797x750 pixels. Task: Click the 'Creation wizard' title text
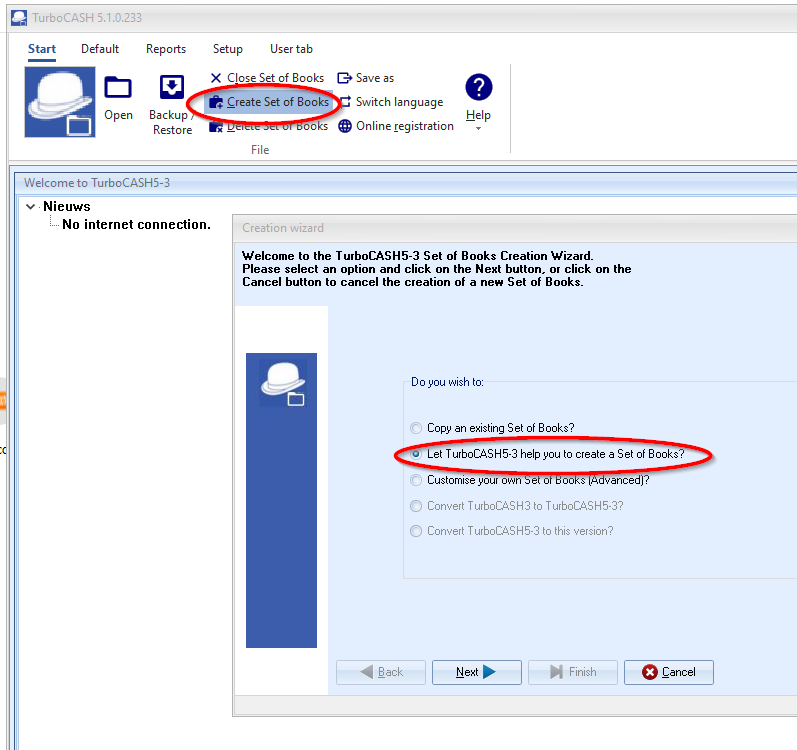[283, 228]
